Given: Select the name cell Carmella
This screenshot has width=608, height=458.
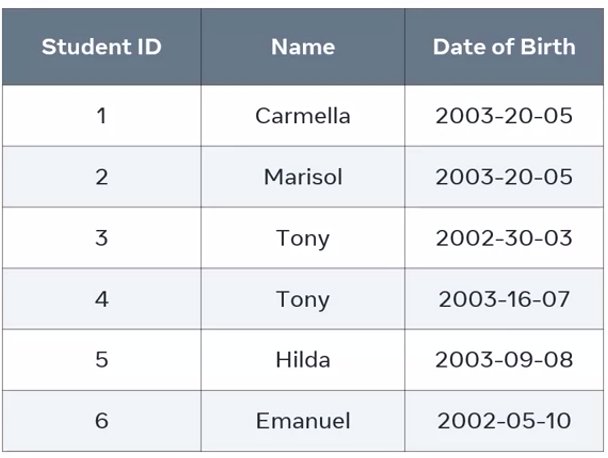Looking at the screenshot, I should tap(302, 115).
